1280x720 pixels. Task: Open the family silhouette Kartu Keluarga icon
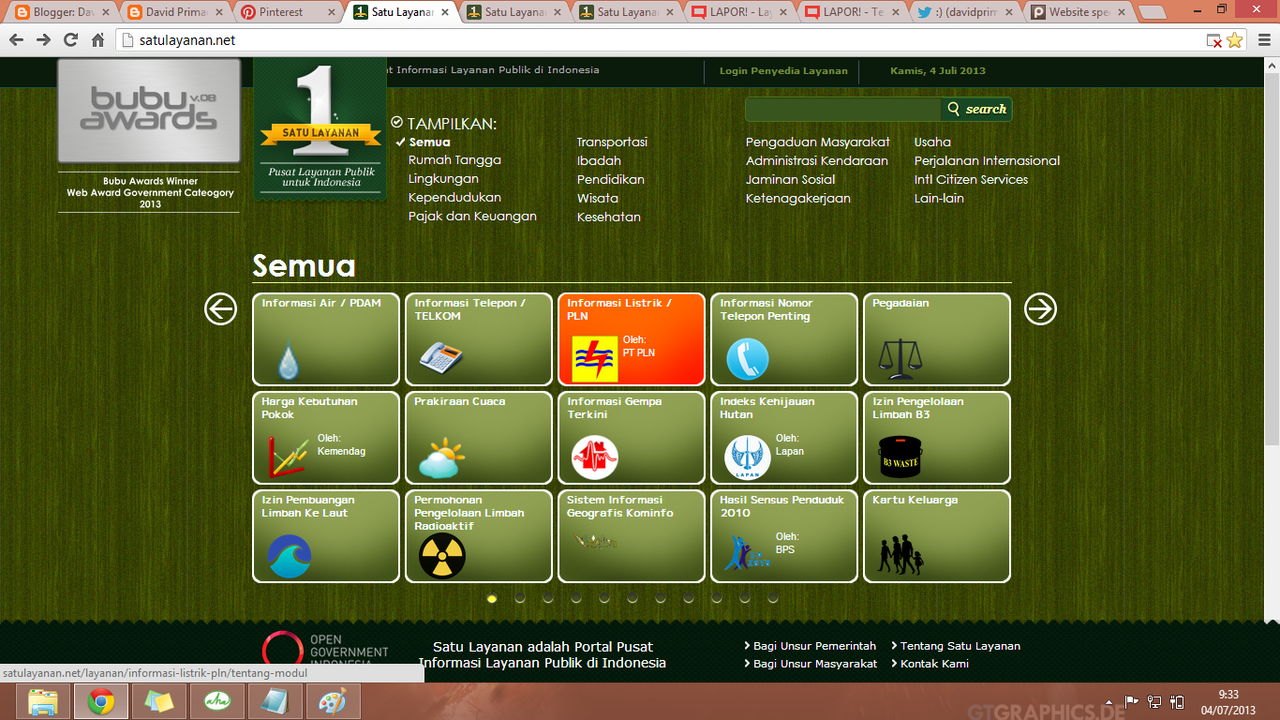coord(900,554)
